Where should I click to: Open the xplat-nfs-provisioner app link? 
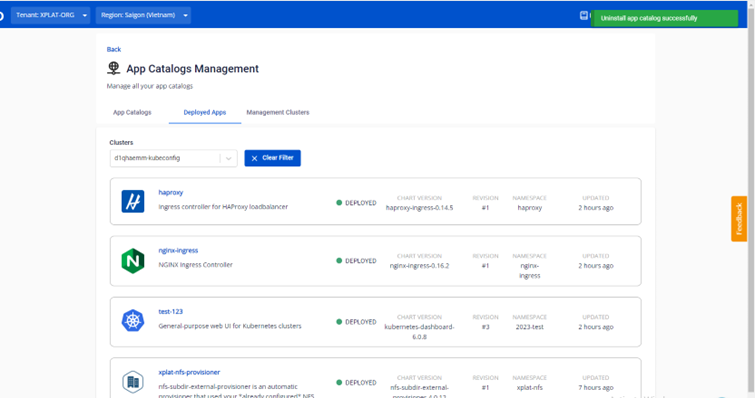pyautogui.click(x=189, y=372)
